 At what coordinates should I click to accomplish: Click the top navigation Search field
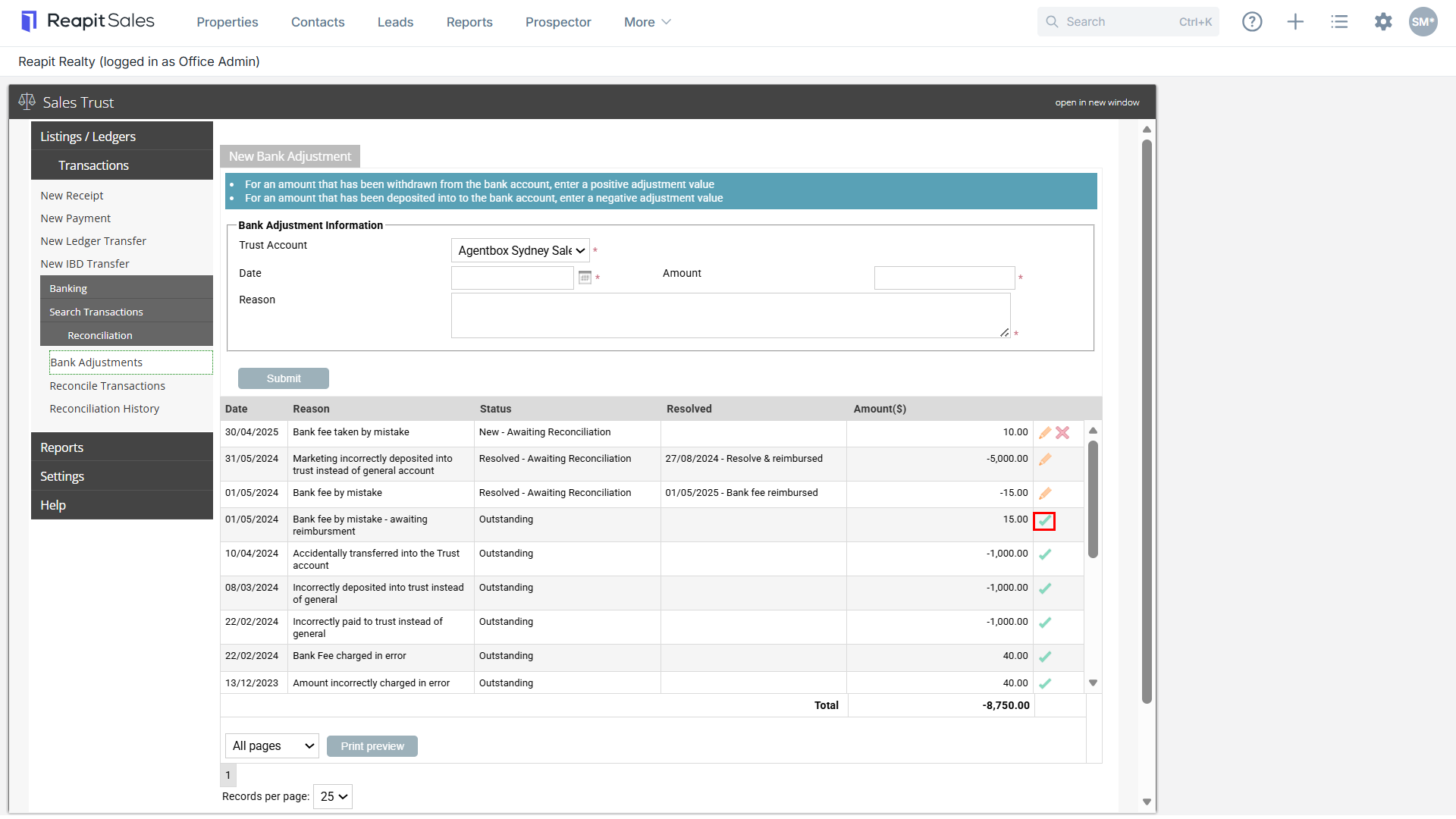coord(1128,22)
